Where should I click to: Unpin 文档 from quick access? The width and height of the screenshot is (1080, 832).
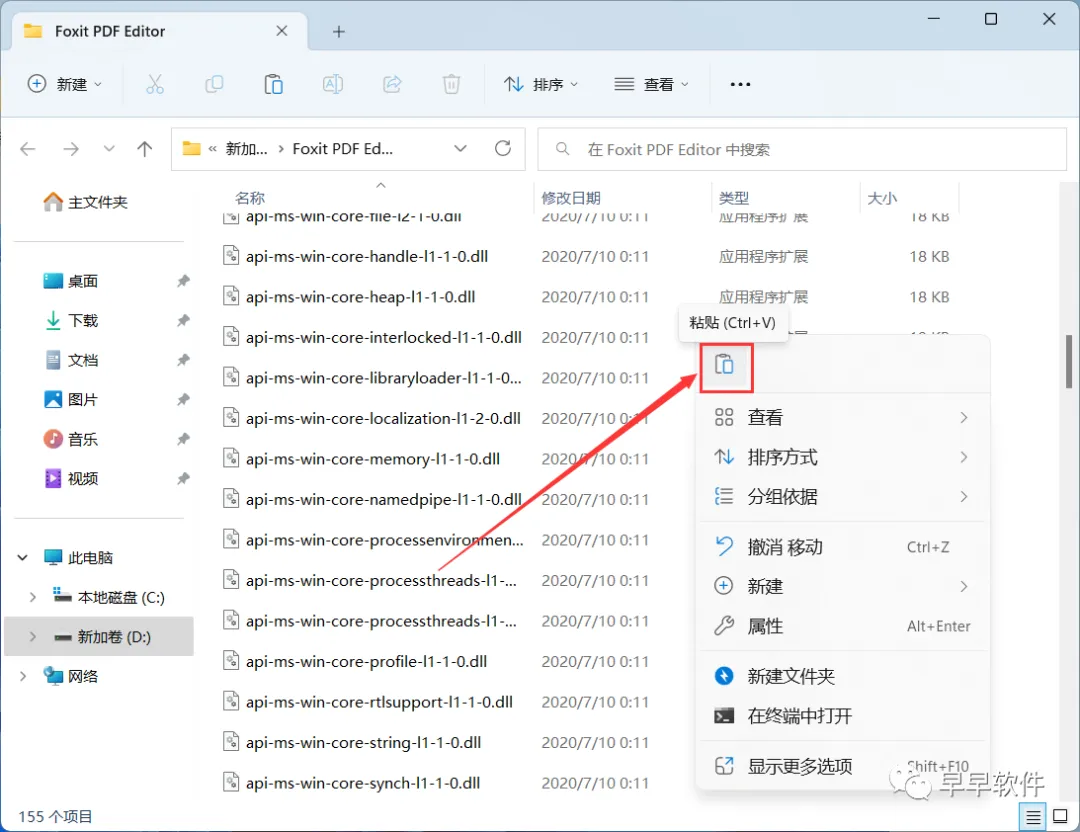[x=183, y=360]
